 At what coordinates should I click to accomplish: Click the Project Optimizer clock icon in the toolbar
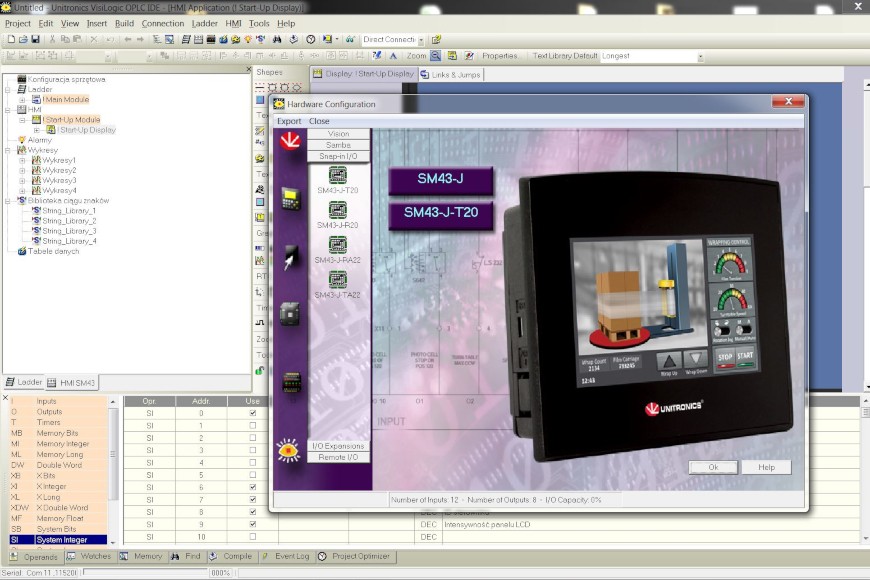[x=311, y=39]
